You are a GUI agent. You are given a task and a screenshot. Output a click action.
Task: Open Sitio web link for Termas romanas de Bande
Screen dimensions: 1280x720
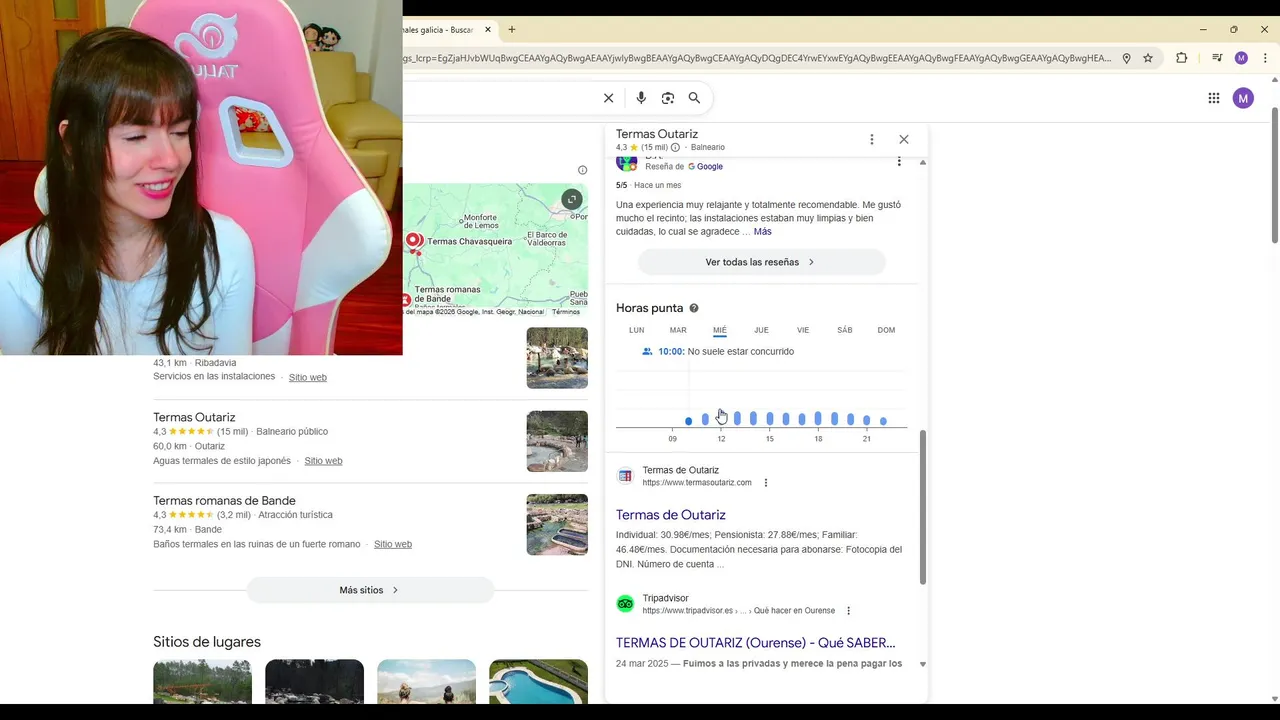tap(393, 544)
